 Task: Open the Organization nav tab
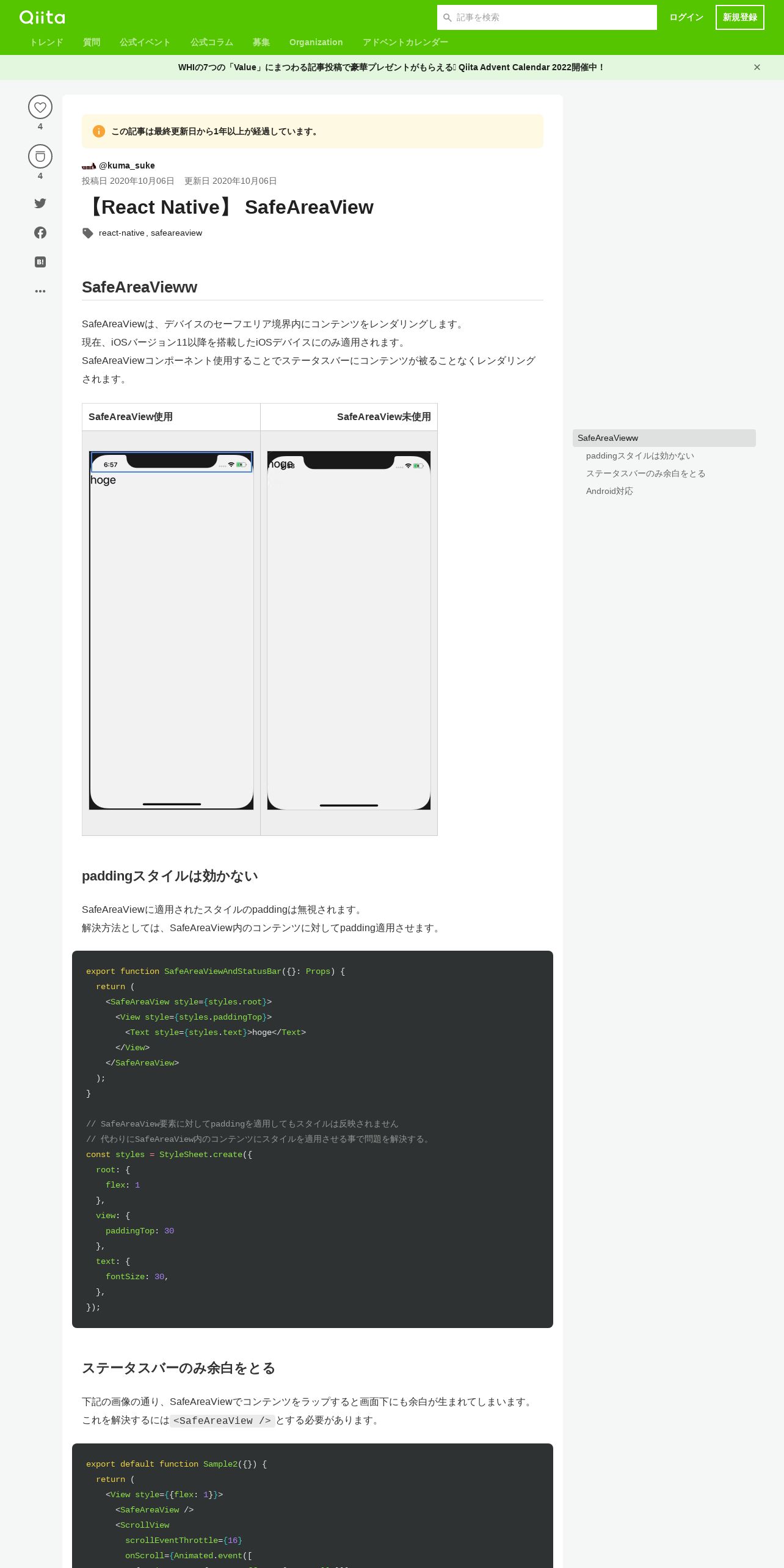(x=316, y=42)
